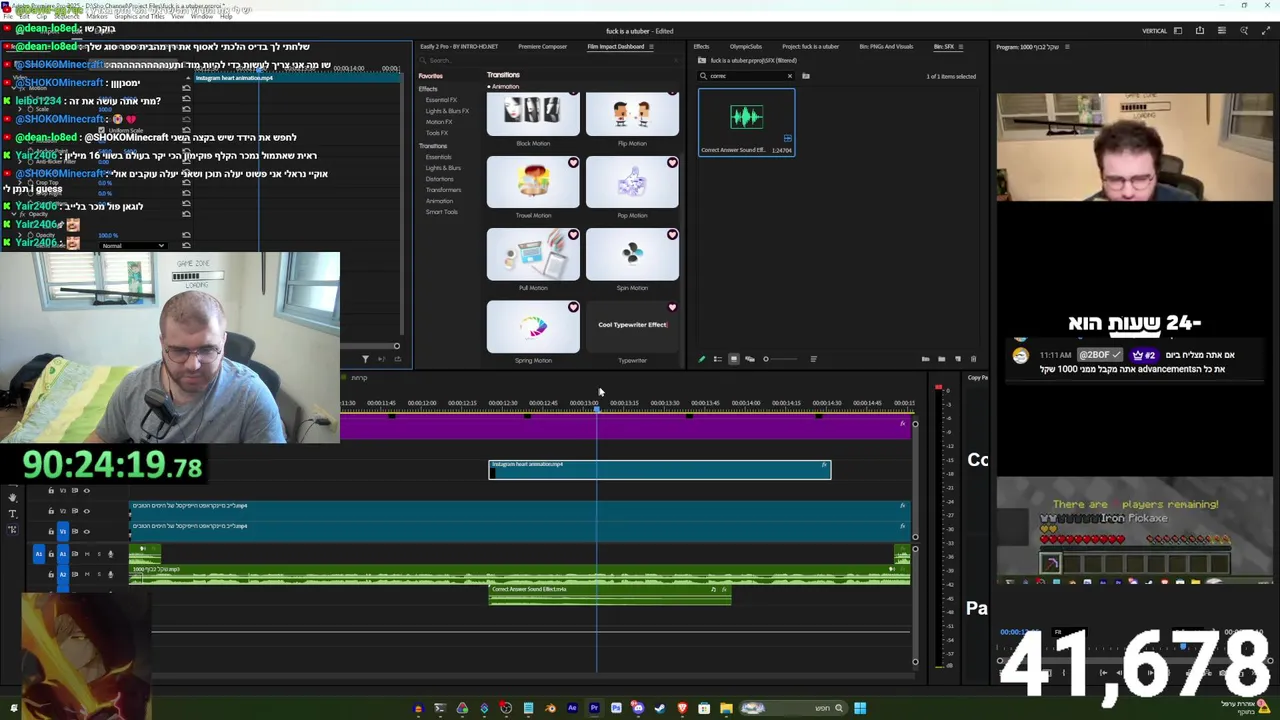Toggle favorite heart on Pull Motion
Viewport: 1280px width, 720px height.
coord(573,235)
